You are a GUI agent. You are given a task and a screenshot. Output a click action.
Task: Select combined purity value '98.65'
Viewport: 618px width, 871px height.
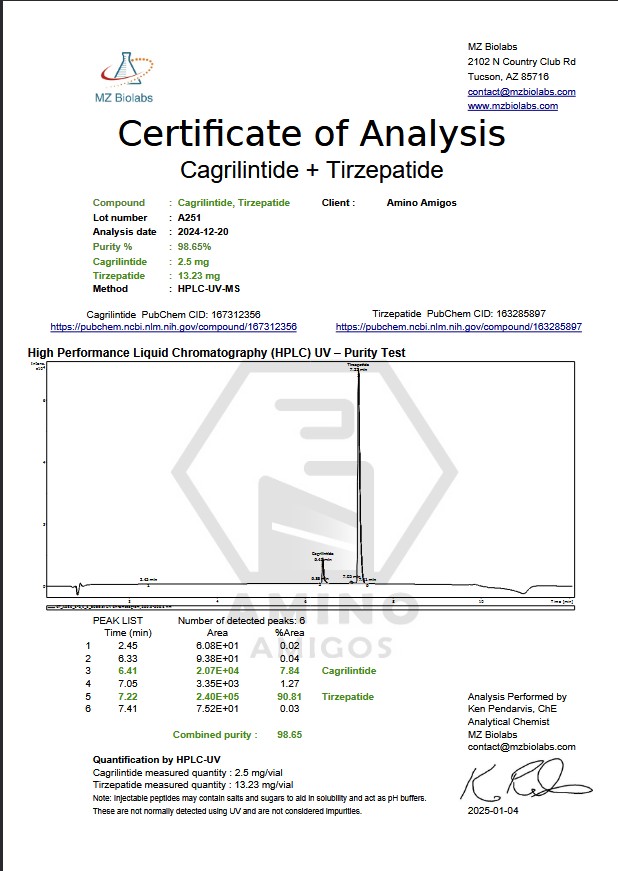pyautogui.click(x=290, y=734)
